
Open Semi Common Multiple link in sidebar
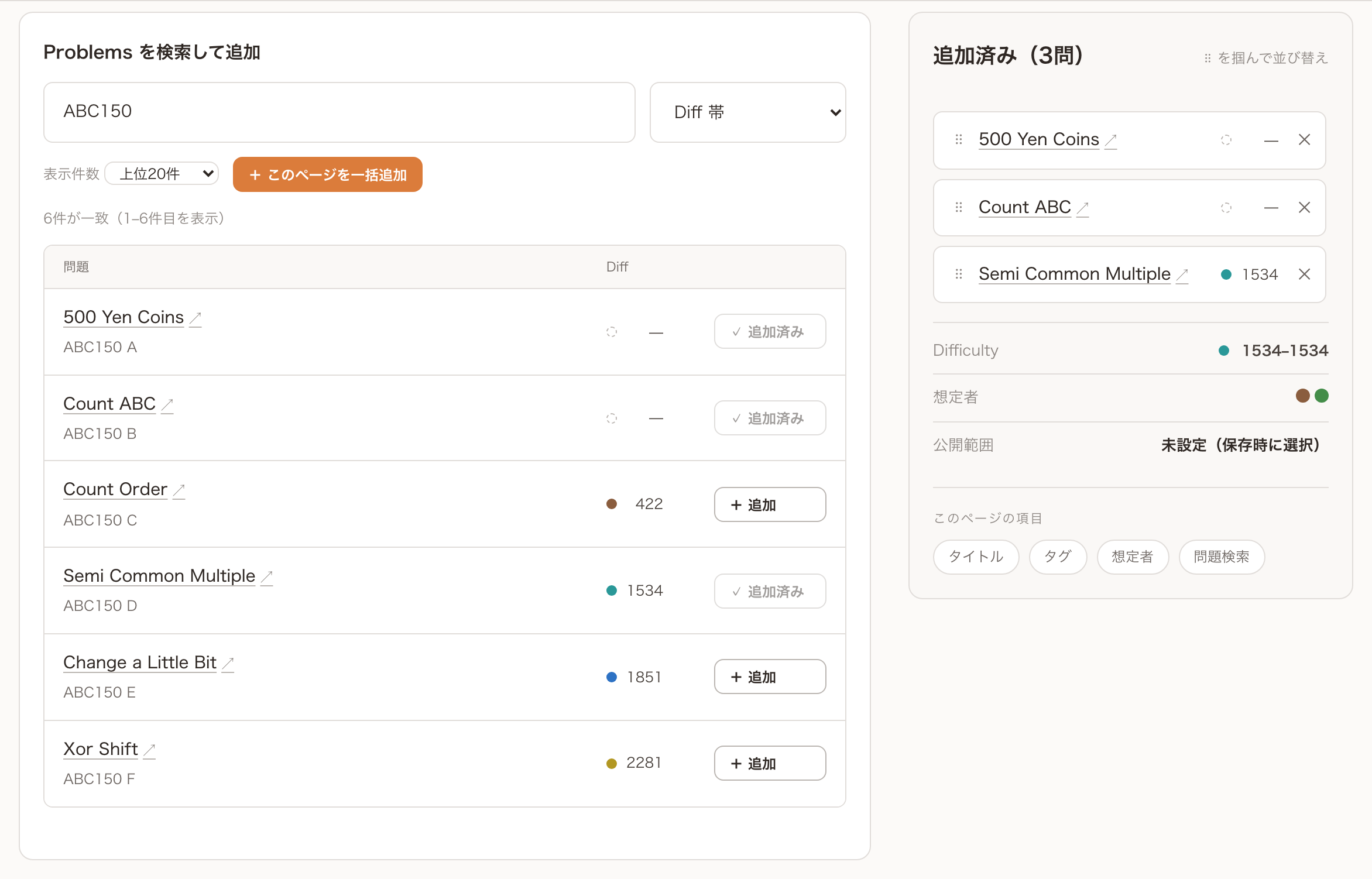(1075, 274)
